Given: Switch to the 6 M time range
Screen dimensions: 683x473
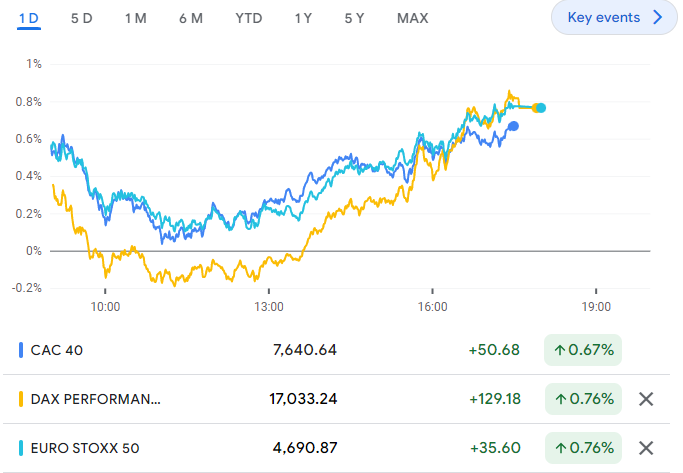Looking at the screenshot, I should (x=191, y=18).
